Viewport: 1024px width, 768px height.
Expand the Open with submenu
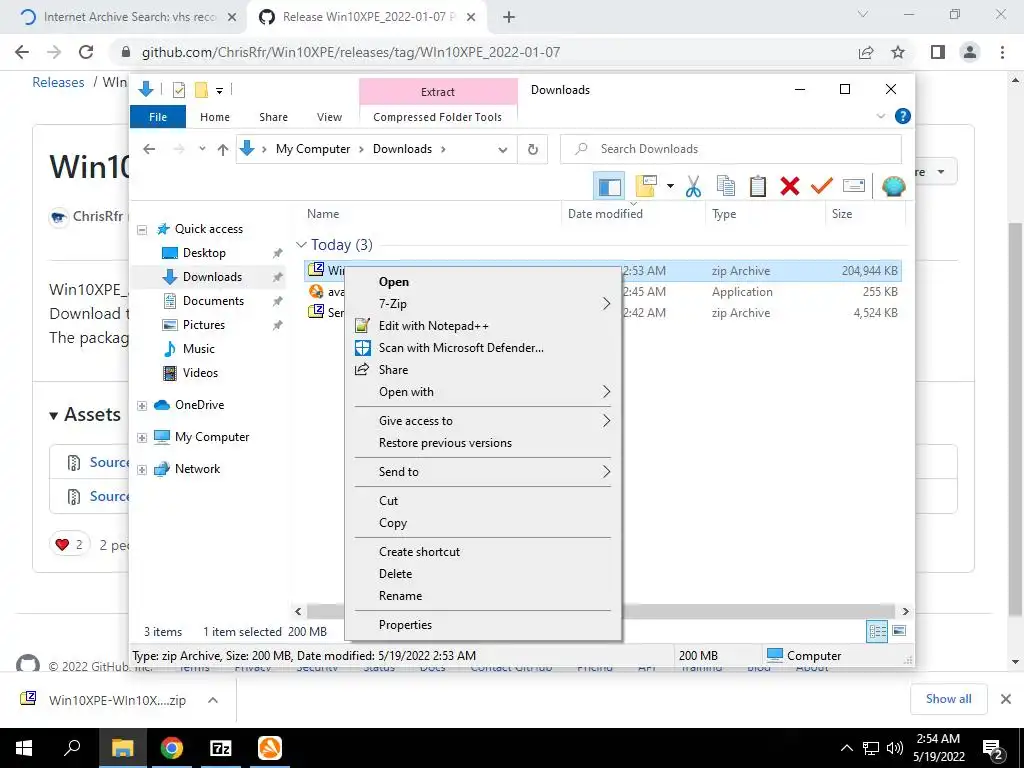point(483,392)
